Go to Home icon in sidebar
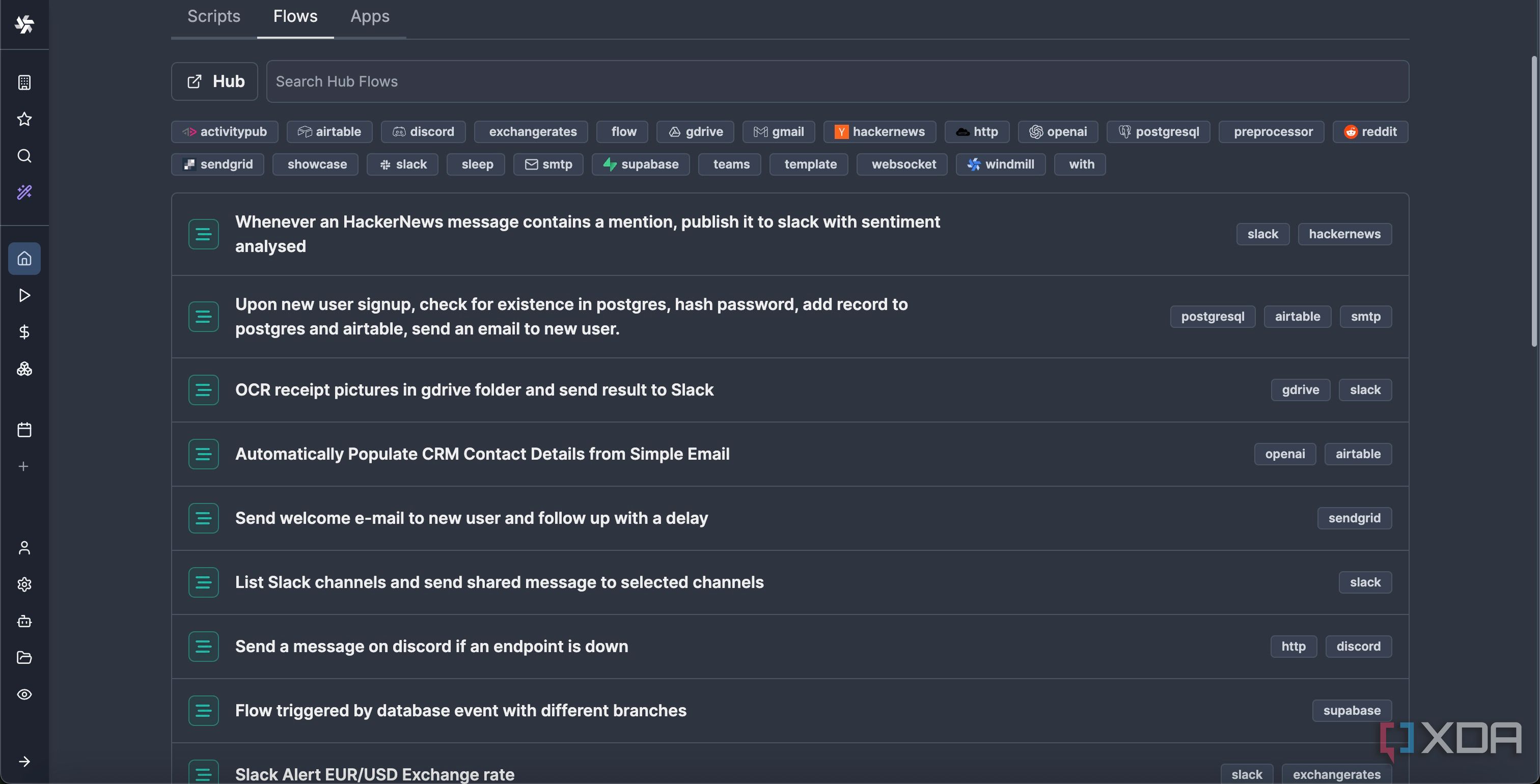Viewport: 1540px width, 784px height. pos(24,259)
